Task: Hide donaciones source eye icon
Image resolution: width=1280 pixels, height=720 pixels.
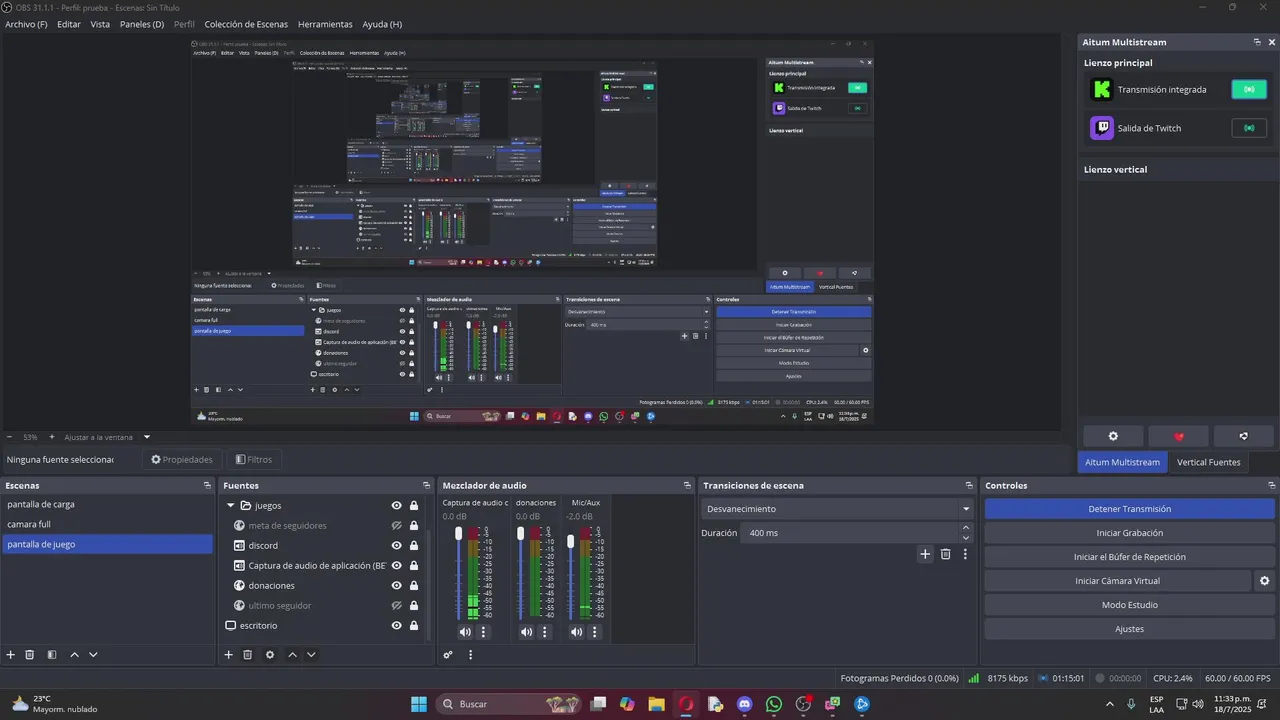Action: [x=397, y=586]
